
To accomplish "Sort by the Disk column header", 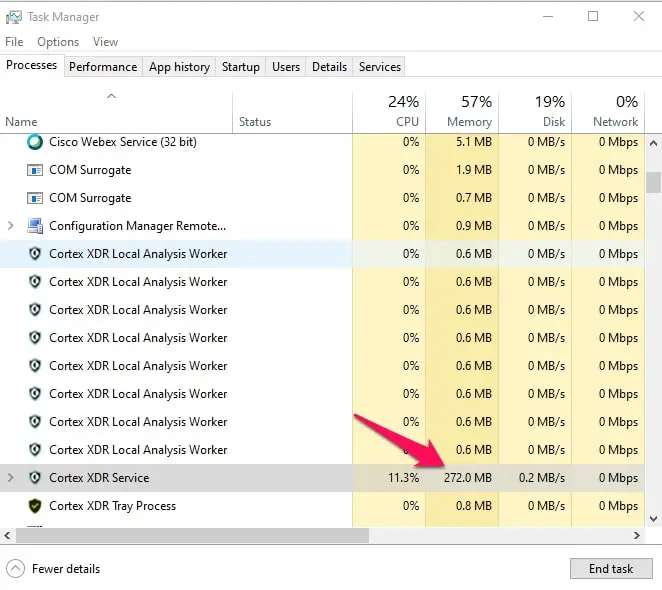I will pyautogui.click(x=535, y=112).
